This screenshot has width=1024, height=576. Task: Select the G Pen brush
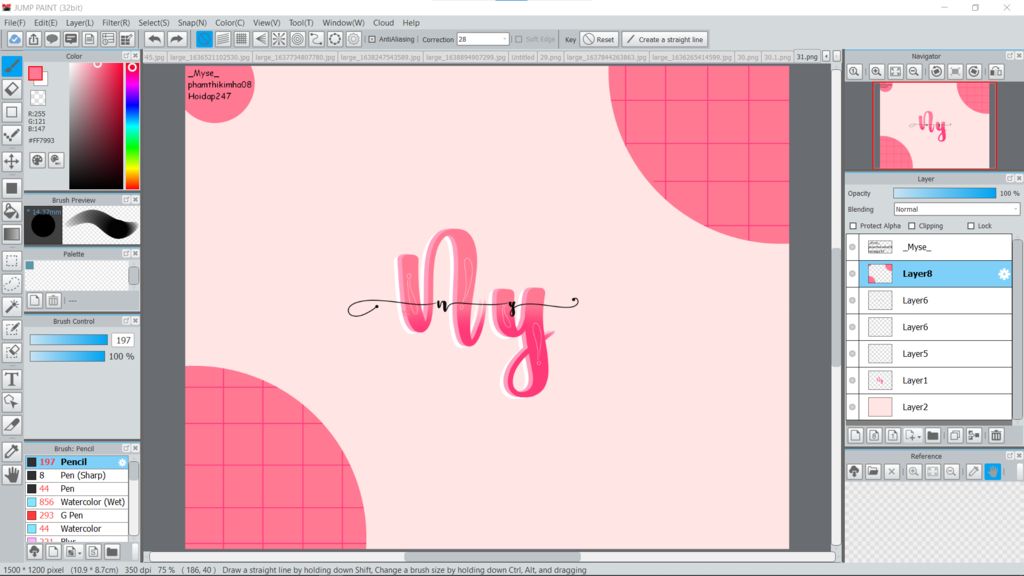point(77,515)
